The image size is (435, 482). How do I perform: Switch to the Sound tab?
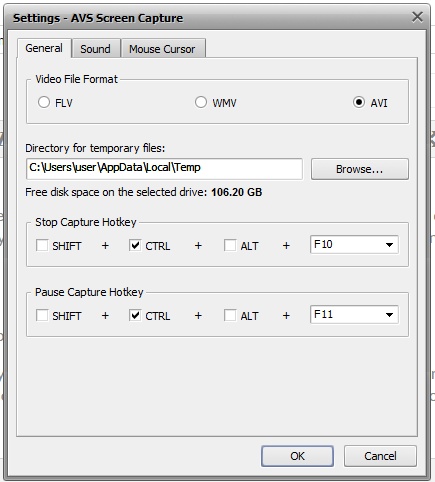tap(96, 49)
